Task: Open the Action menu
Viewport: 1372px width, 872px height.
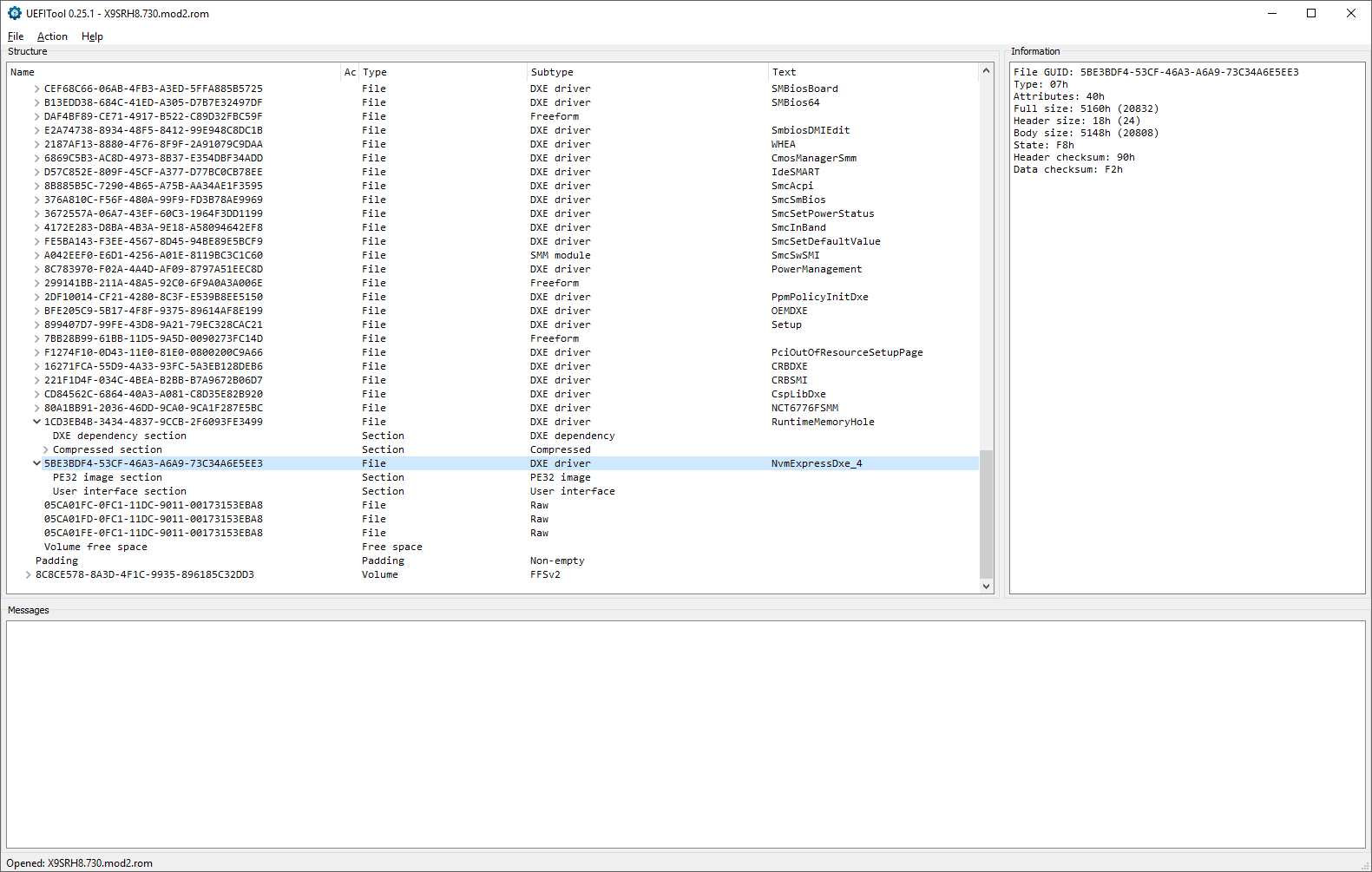Action: click(52, 36)
